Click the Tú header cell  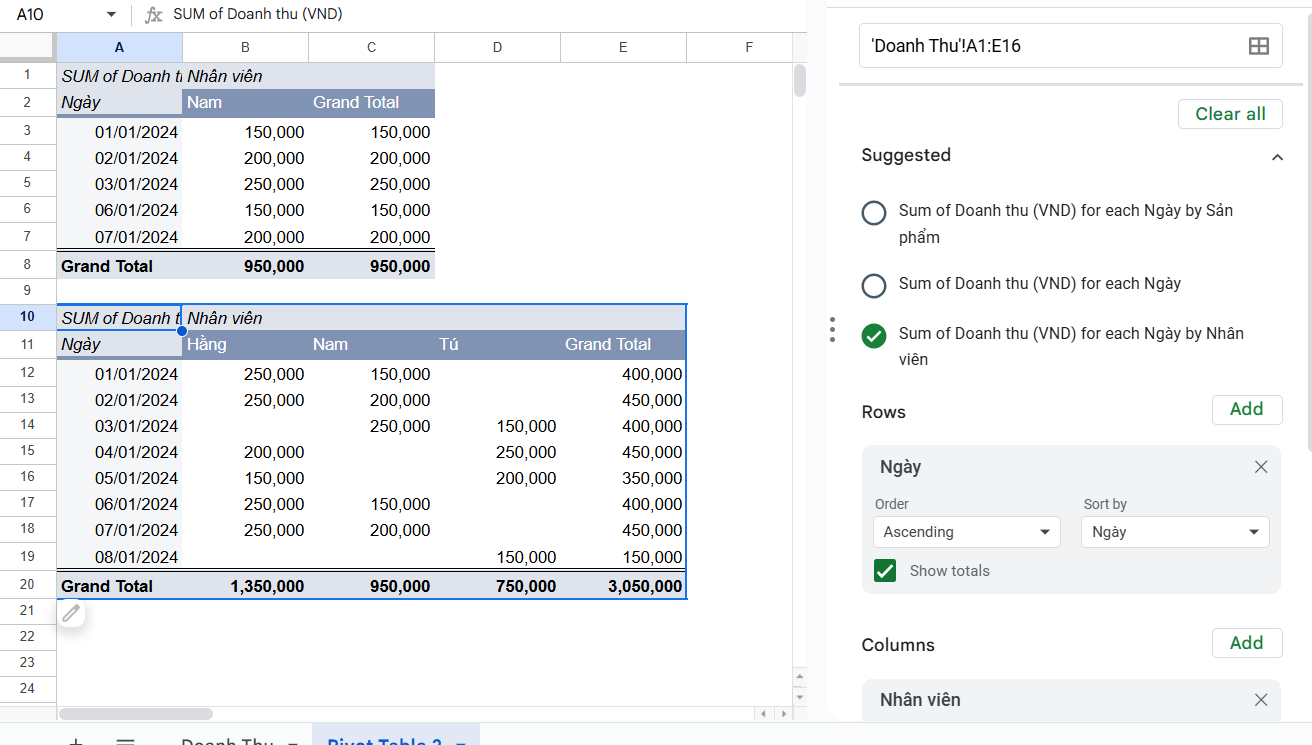498,344
